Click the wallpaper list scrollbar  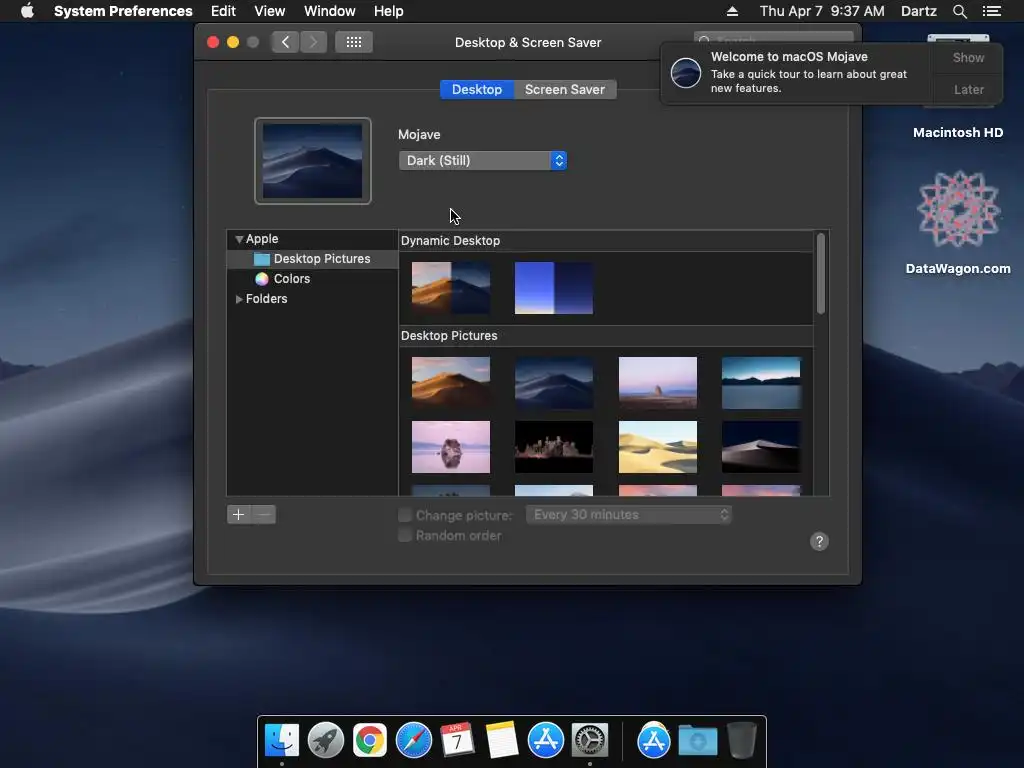[821, 274]
